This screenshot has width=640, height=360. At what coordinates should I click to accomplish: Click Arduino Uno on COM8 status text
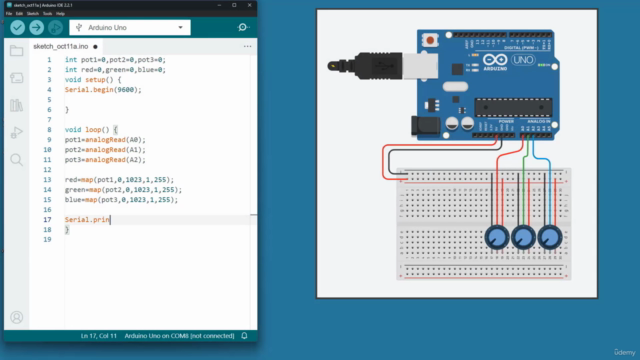179,336
